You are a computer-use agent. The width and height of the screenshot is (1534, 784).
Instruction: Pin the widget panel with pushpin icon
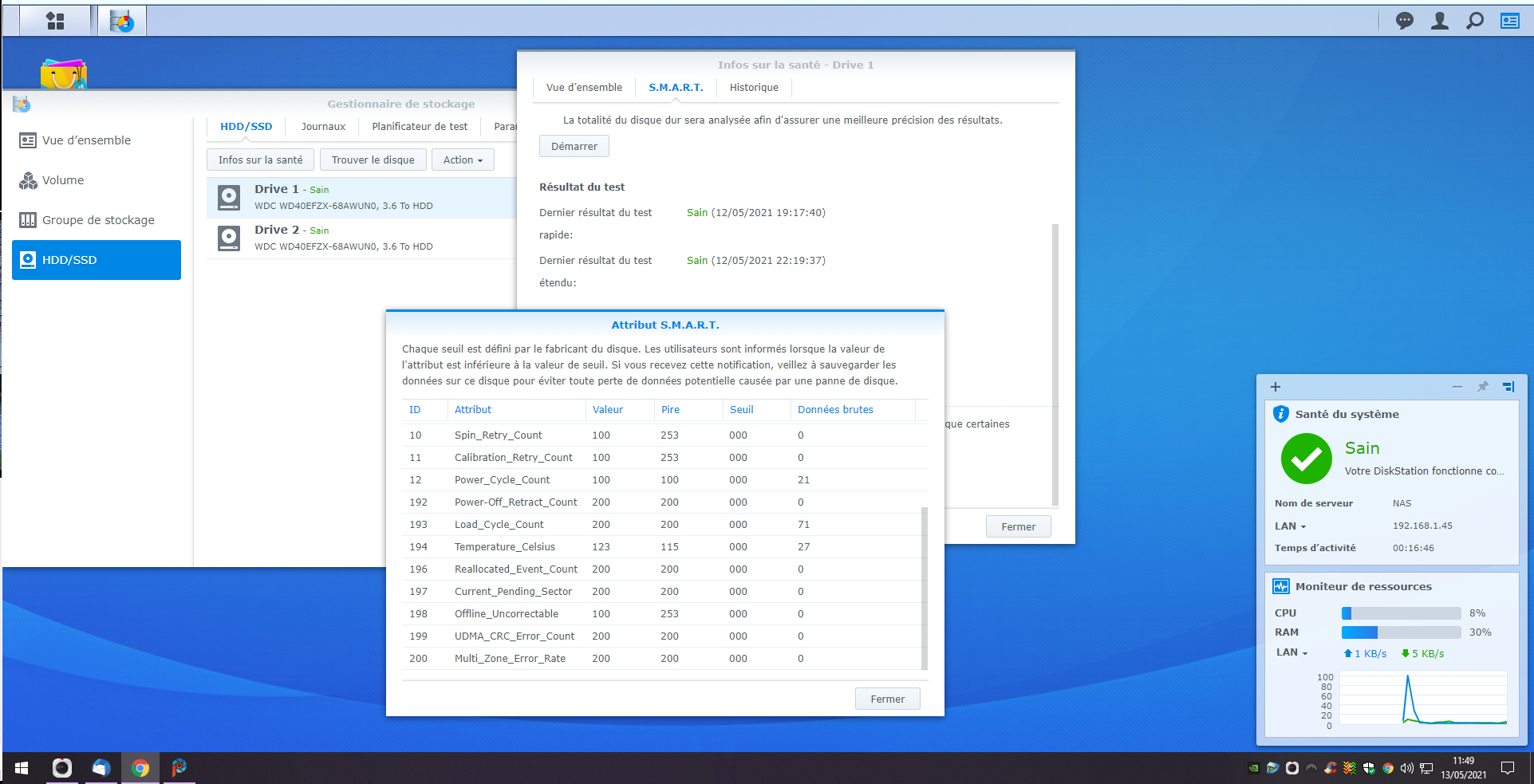1483,387
